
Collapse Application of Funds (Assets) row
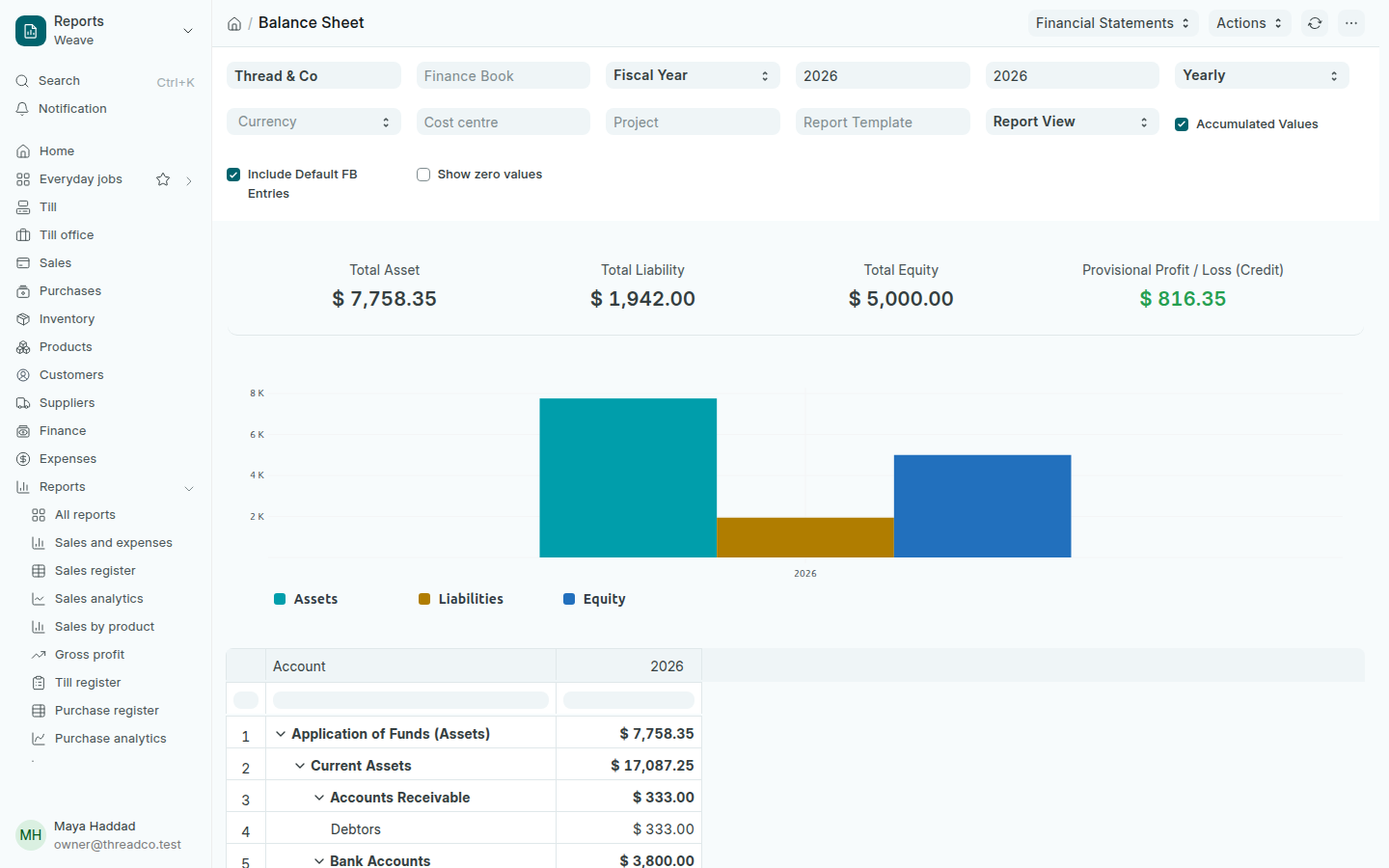click(281, 734)
